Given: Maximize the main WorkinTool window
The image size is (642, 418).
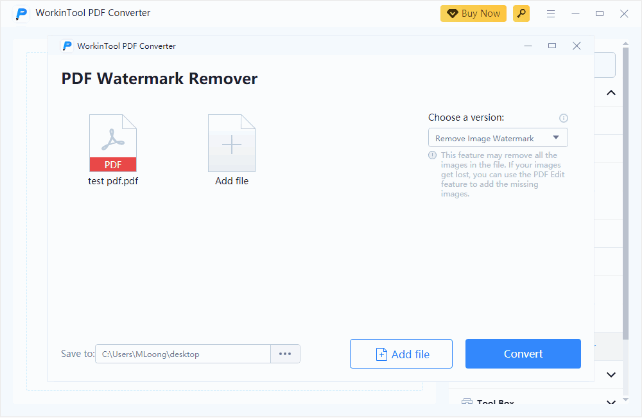Looking at the screenshot, I should (x=600, y=14).
